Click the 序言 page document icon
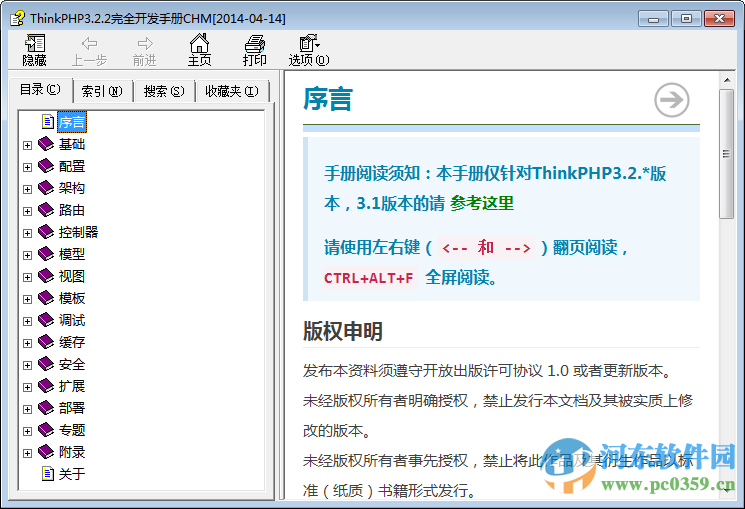 point(48,122)
